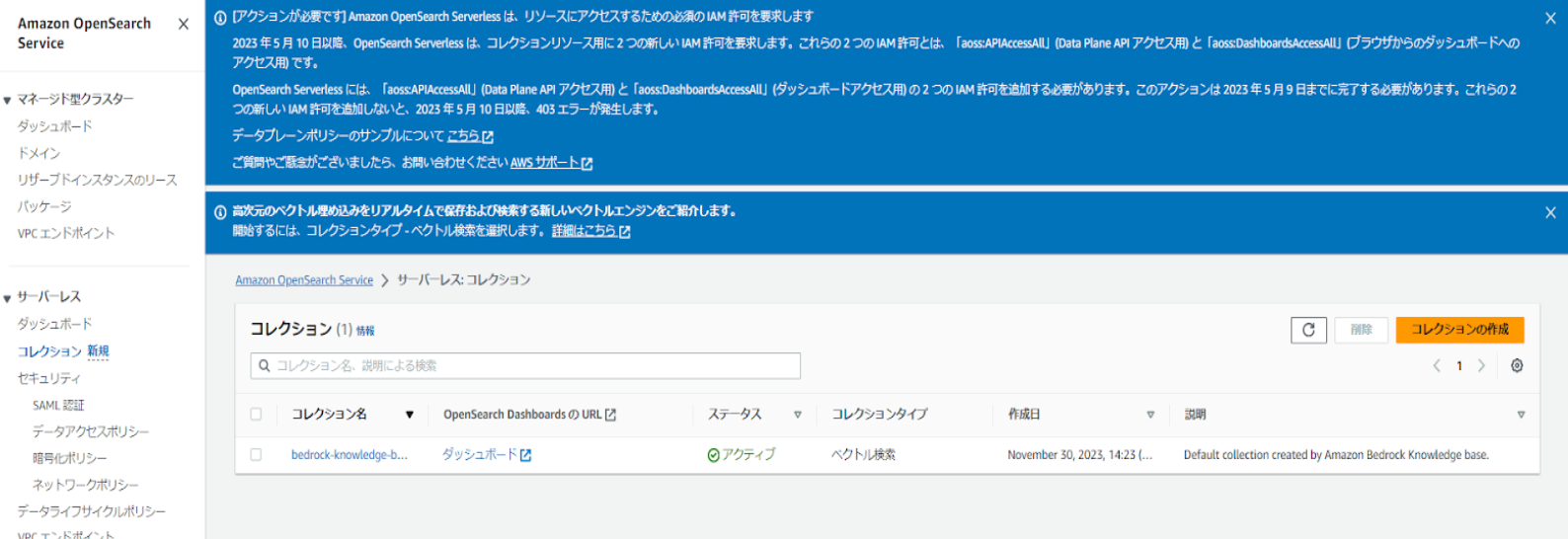Screen dimensions: 1568x539
Task: Open the bedrock-knowledge-b collection link
Action: [349, 455]
